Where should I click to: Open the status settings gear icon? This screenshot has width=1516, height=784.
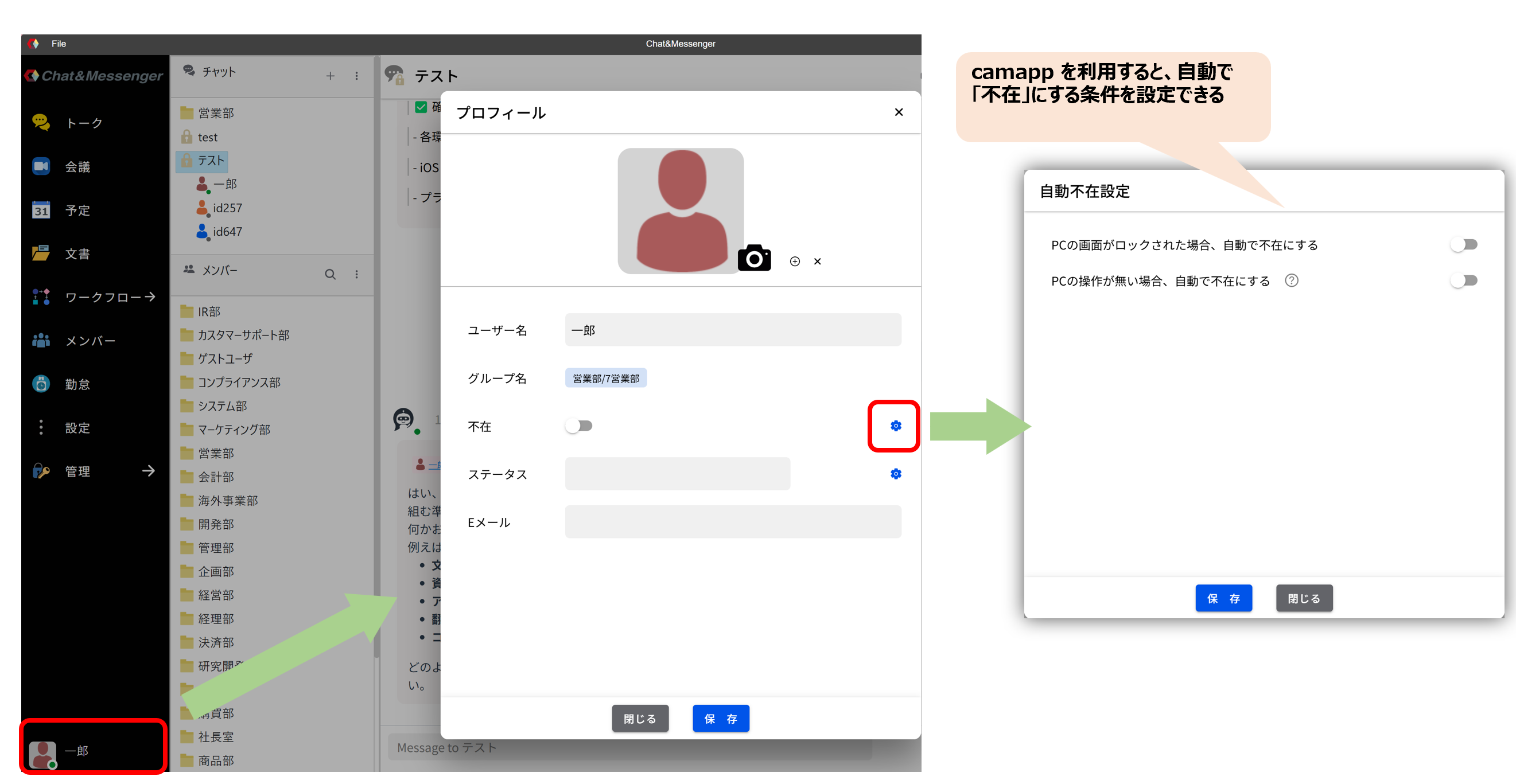tap(895, 474)
